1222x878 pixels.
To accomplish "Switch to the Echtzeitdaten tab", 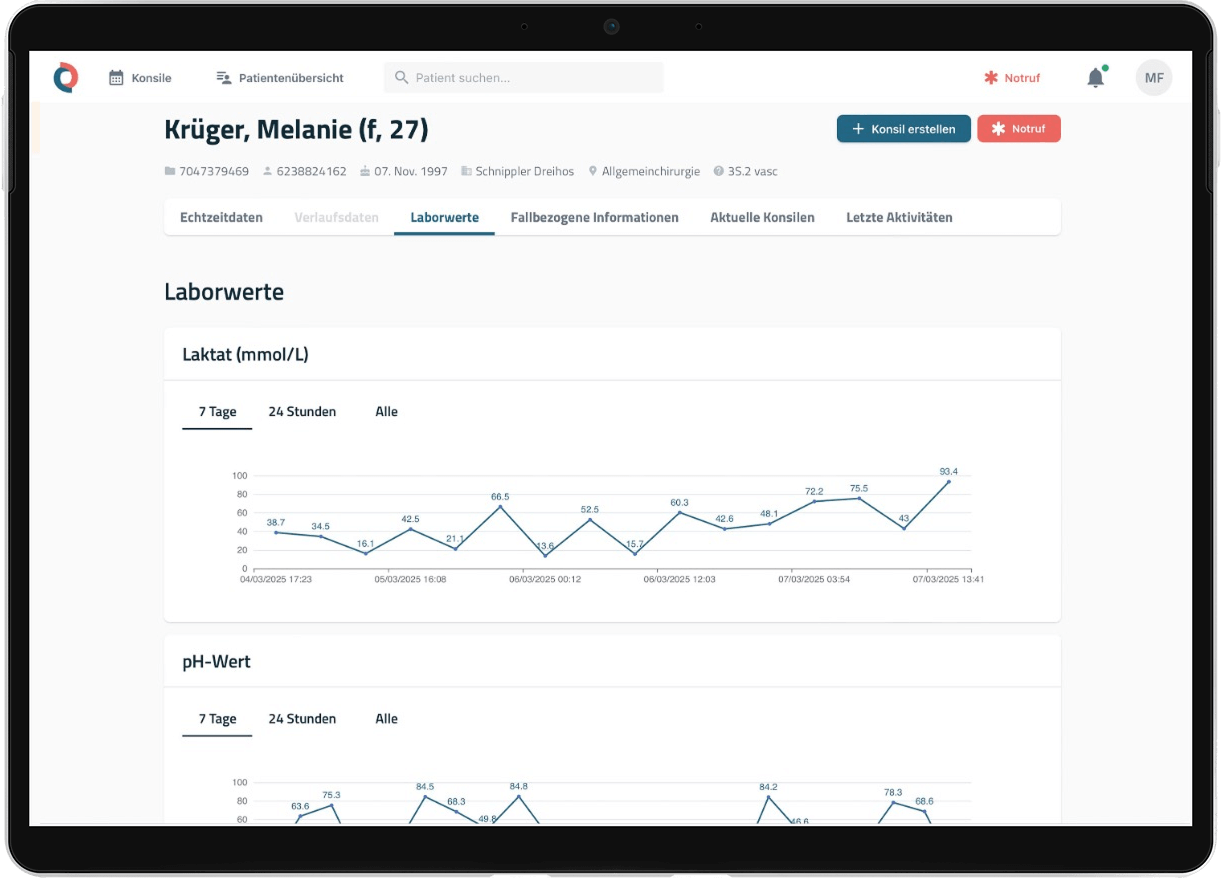I will pyautogui.click(x=221, y=217).
